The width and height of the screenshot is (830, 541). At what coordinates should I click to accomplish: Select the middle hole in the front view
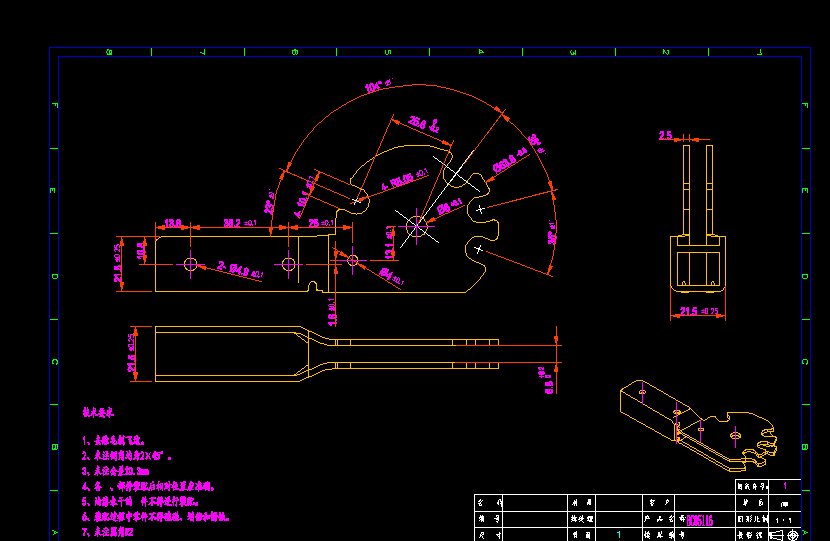(288, 264)
